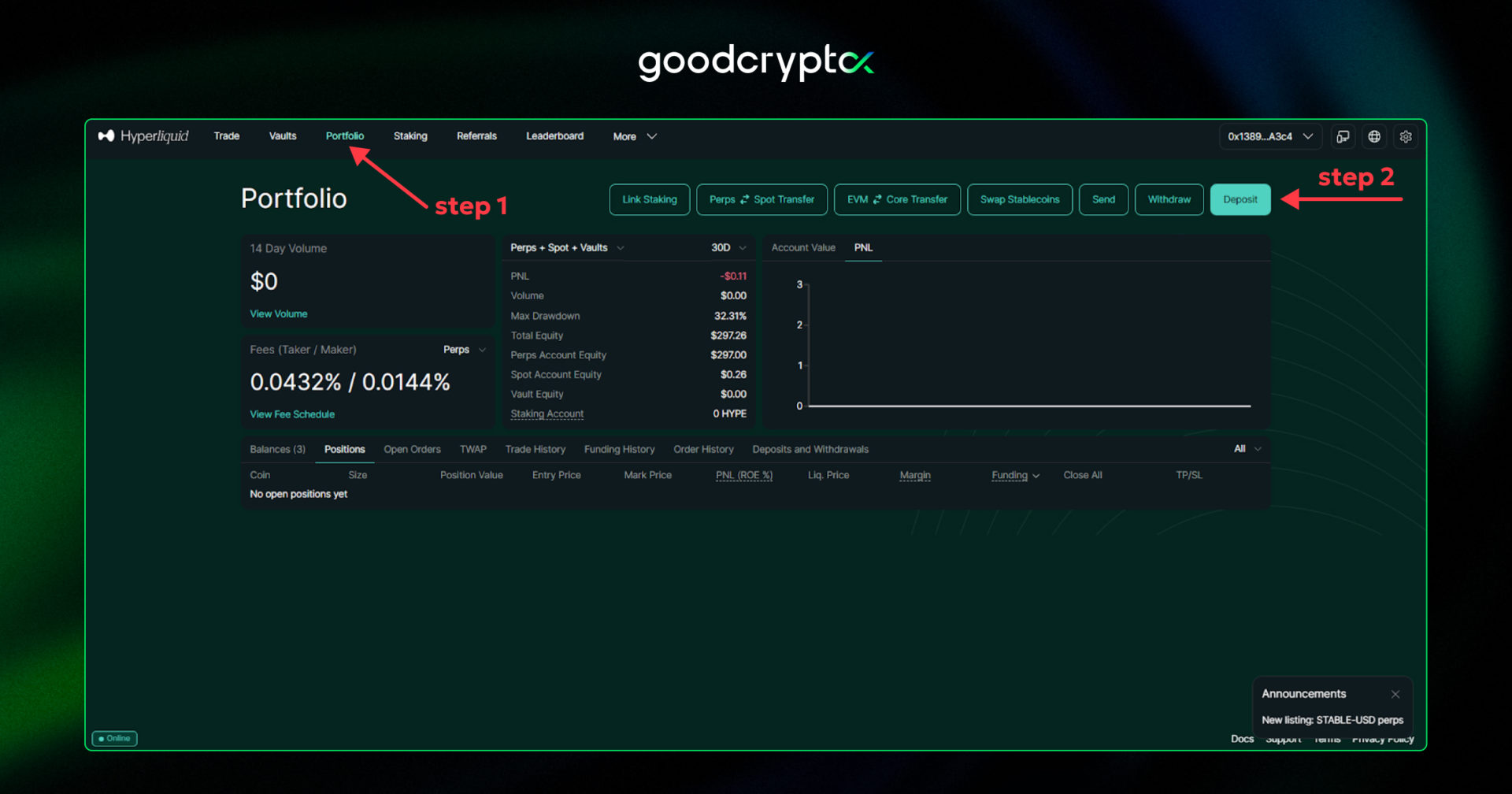The height and width of the screenshot is (794, 1512).
Task: Expand the More navigation menu
Action: click(x=633, y=136)
